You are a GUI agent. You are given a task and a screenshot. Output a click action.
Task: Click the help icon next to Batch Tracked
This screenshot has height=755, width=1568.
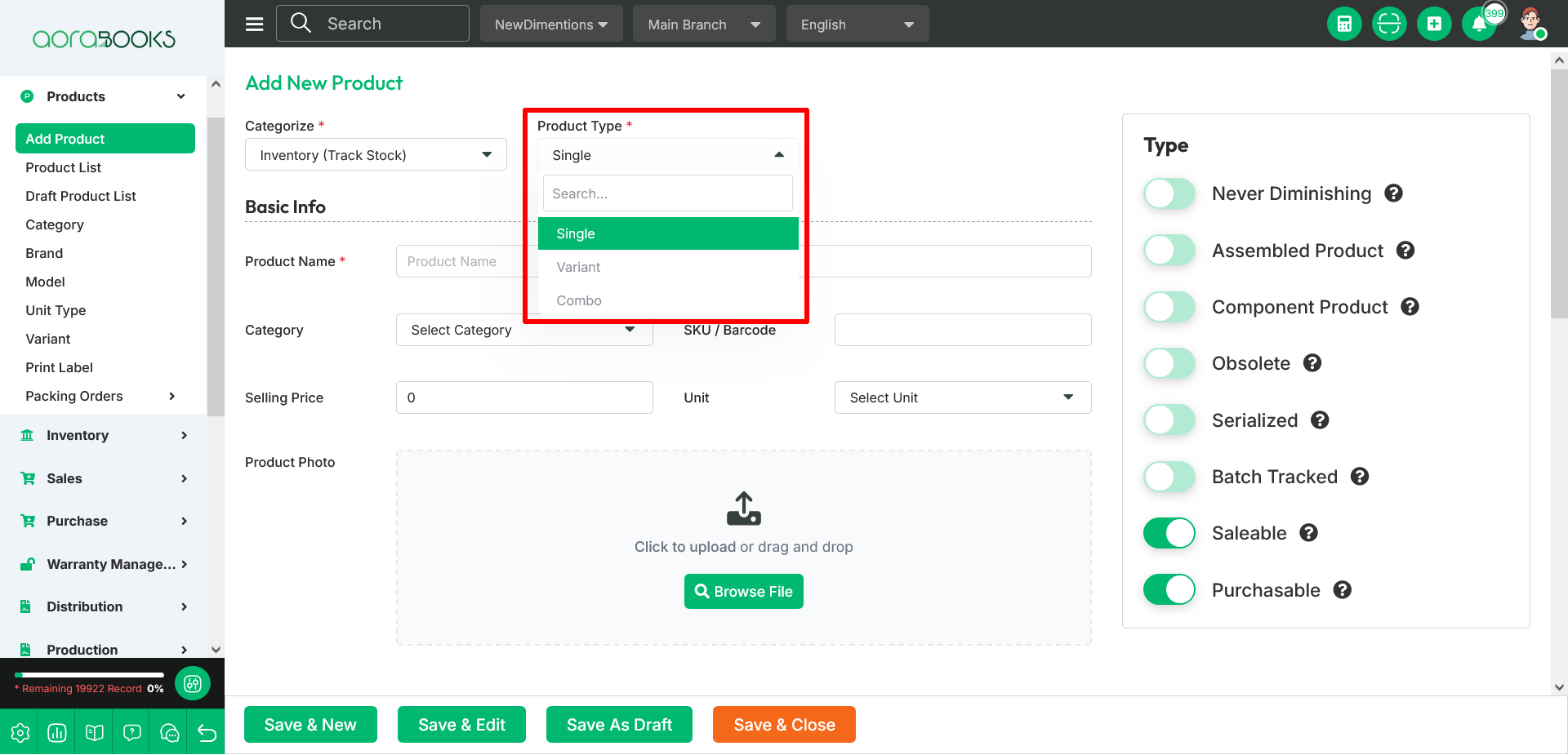point(1360,477)
